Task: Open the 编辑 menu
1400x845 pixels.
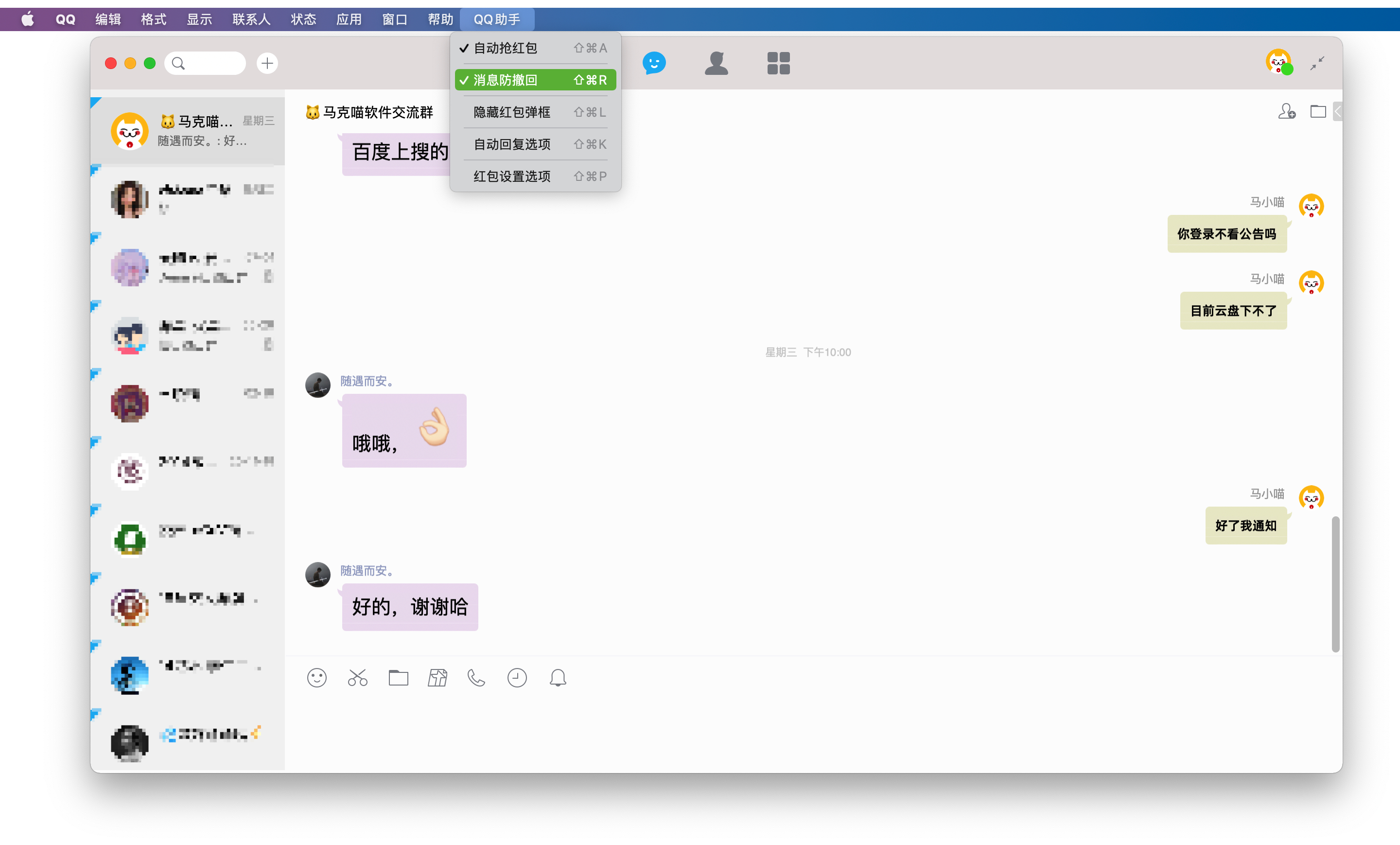Action: coord(108,19)
